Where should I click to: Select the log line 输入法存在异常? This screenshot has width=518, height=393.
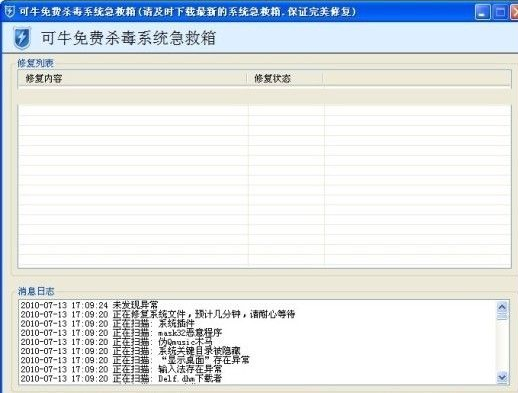(x=121, y=369)
